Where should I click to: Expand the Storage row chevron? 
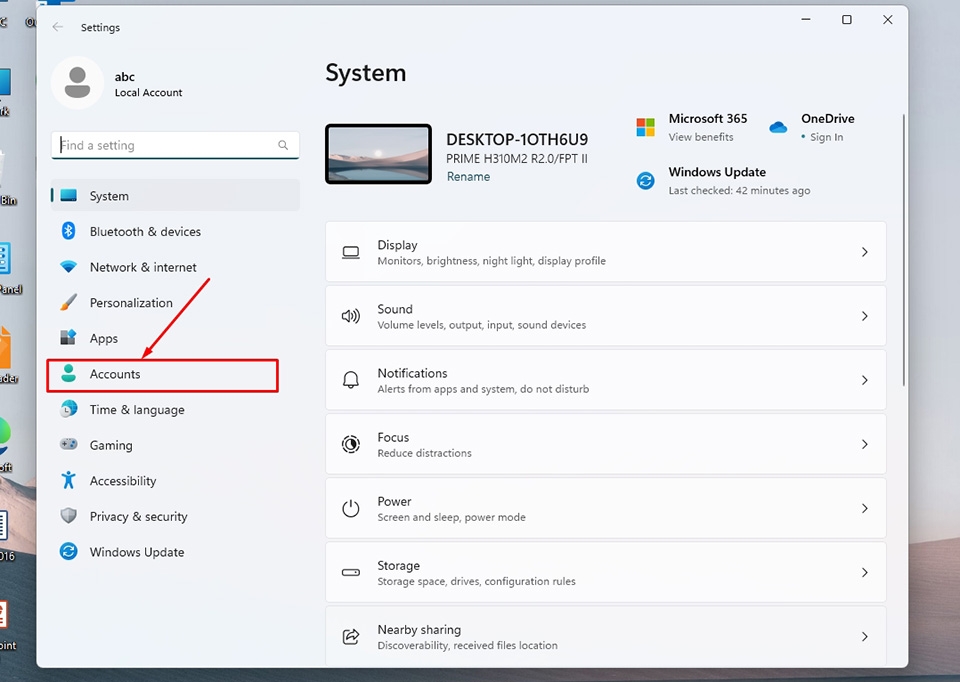[864, 572]
